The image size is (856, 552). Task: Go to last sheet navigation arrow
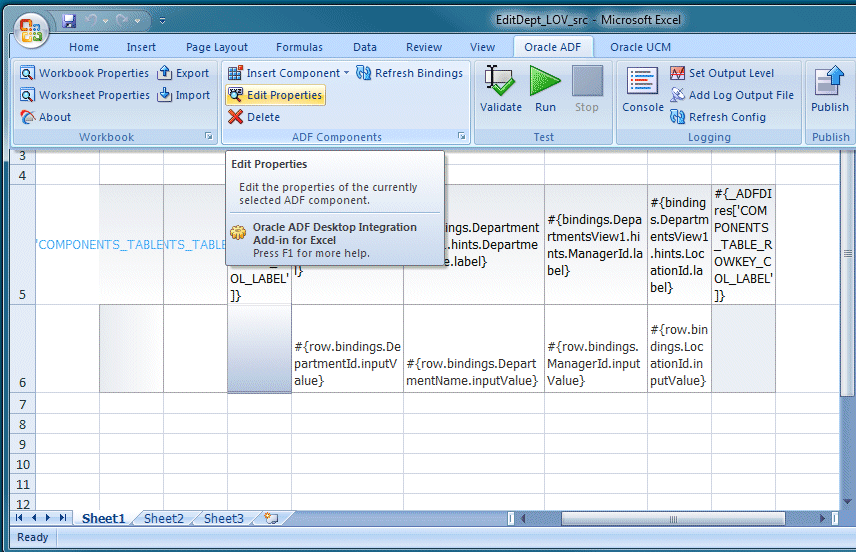(x=63, y=518)
